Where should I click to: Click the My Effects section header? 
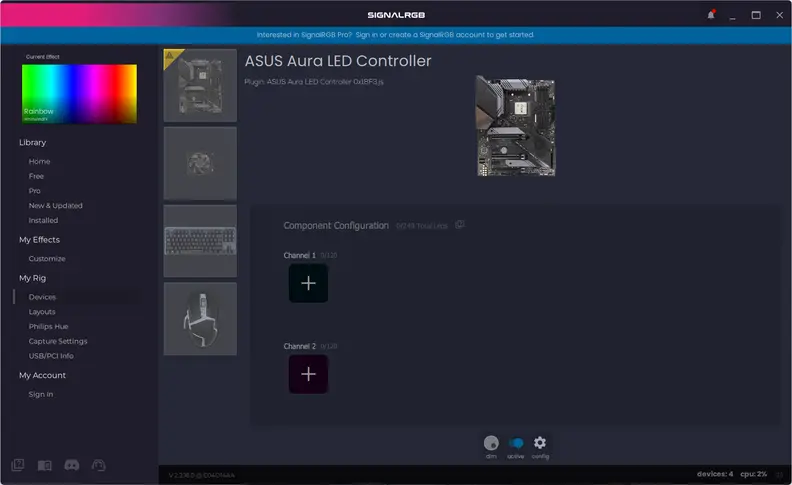(39, 239)
